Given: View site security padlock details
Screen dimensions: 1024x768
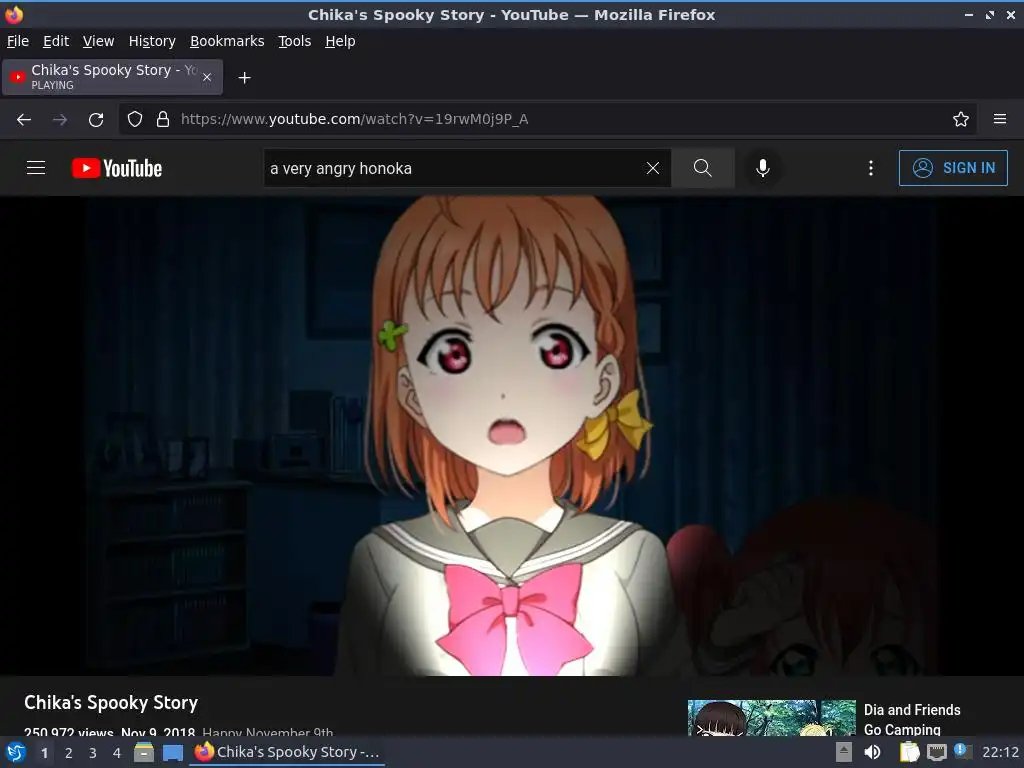Looking at the screenshot, I should (163, 120).
